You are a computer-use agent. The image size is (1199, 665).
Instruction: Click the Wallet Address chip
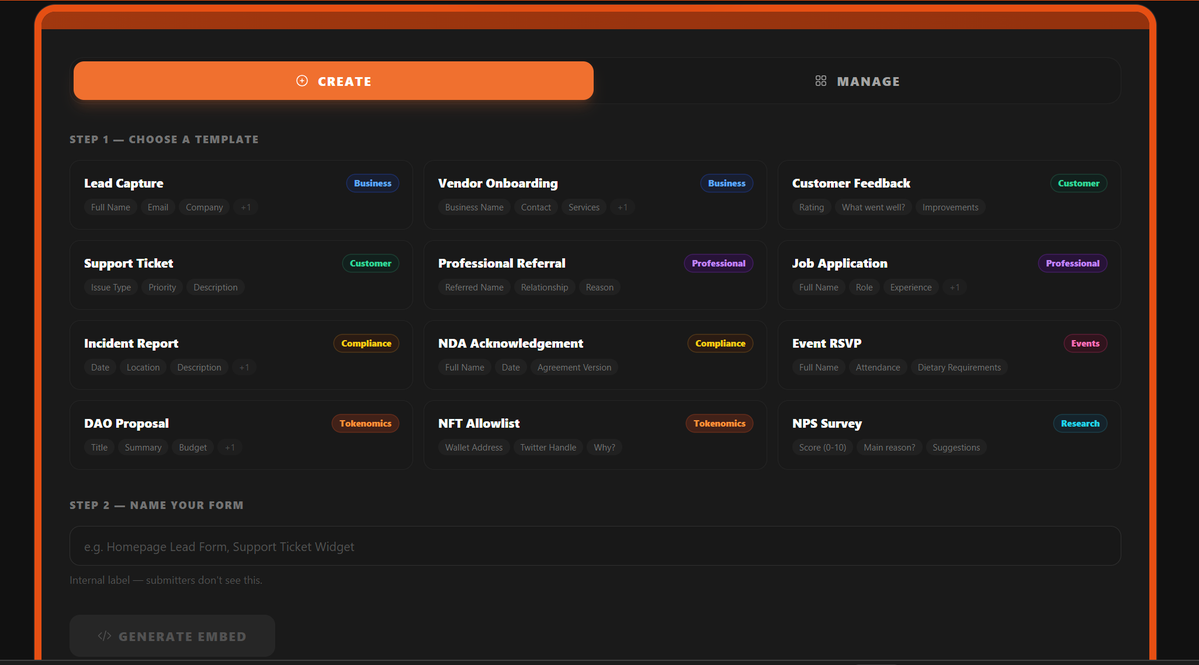pyautogui.click(x=474, y=447)
